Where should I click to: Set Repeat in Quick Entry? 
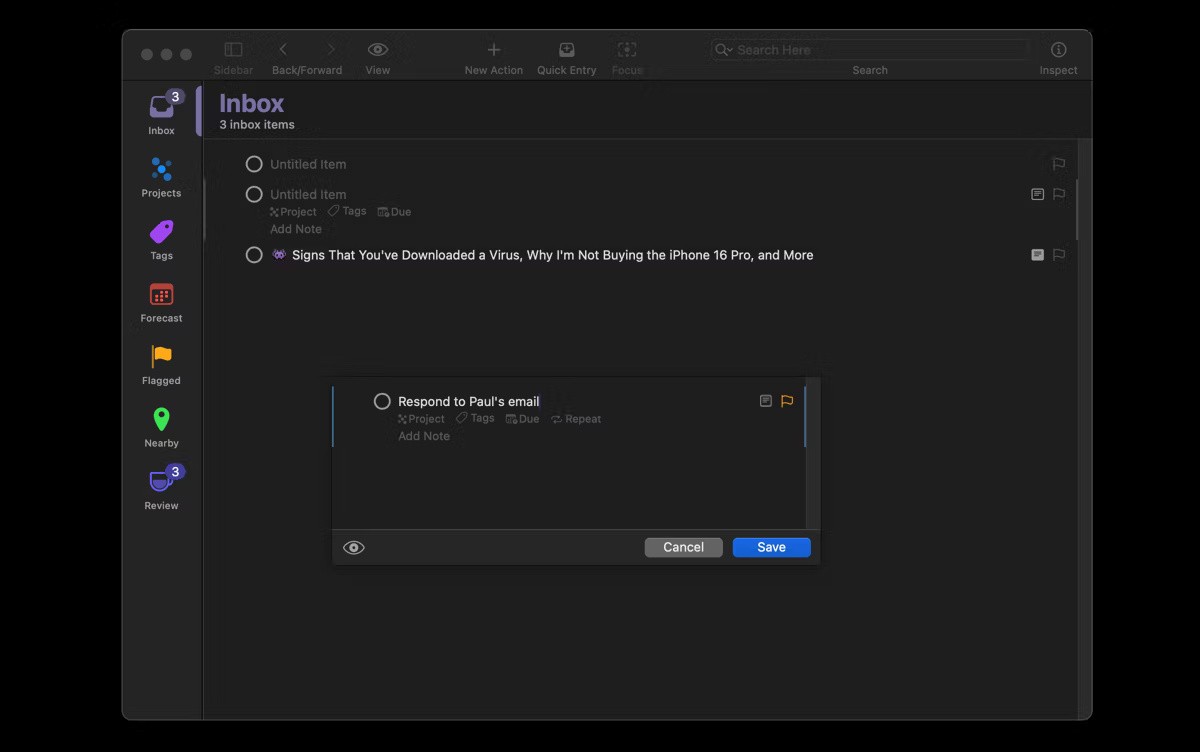point(576,419)
